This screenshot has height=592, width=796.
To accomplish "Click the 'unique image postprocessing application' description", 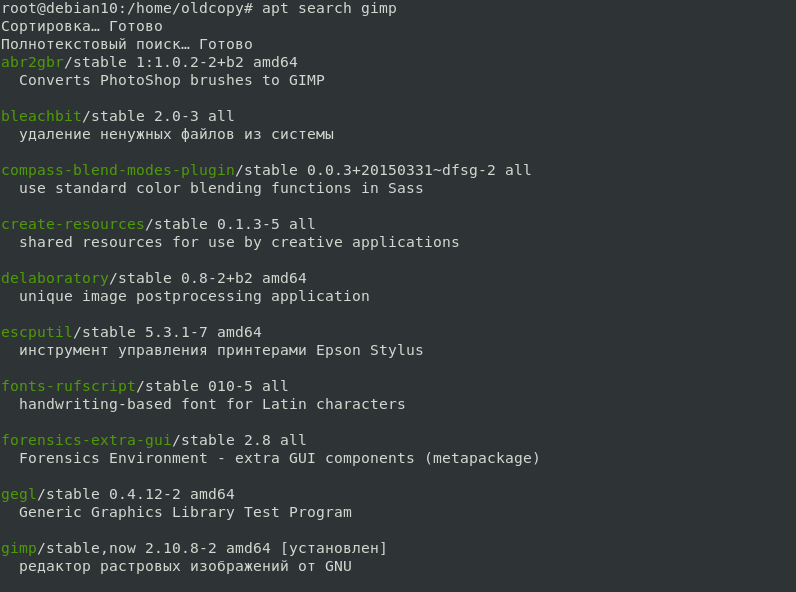I will [x=194, y=296].
